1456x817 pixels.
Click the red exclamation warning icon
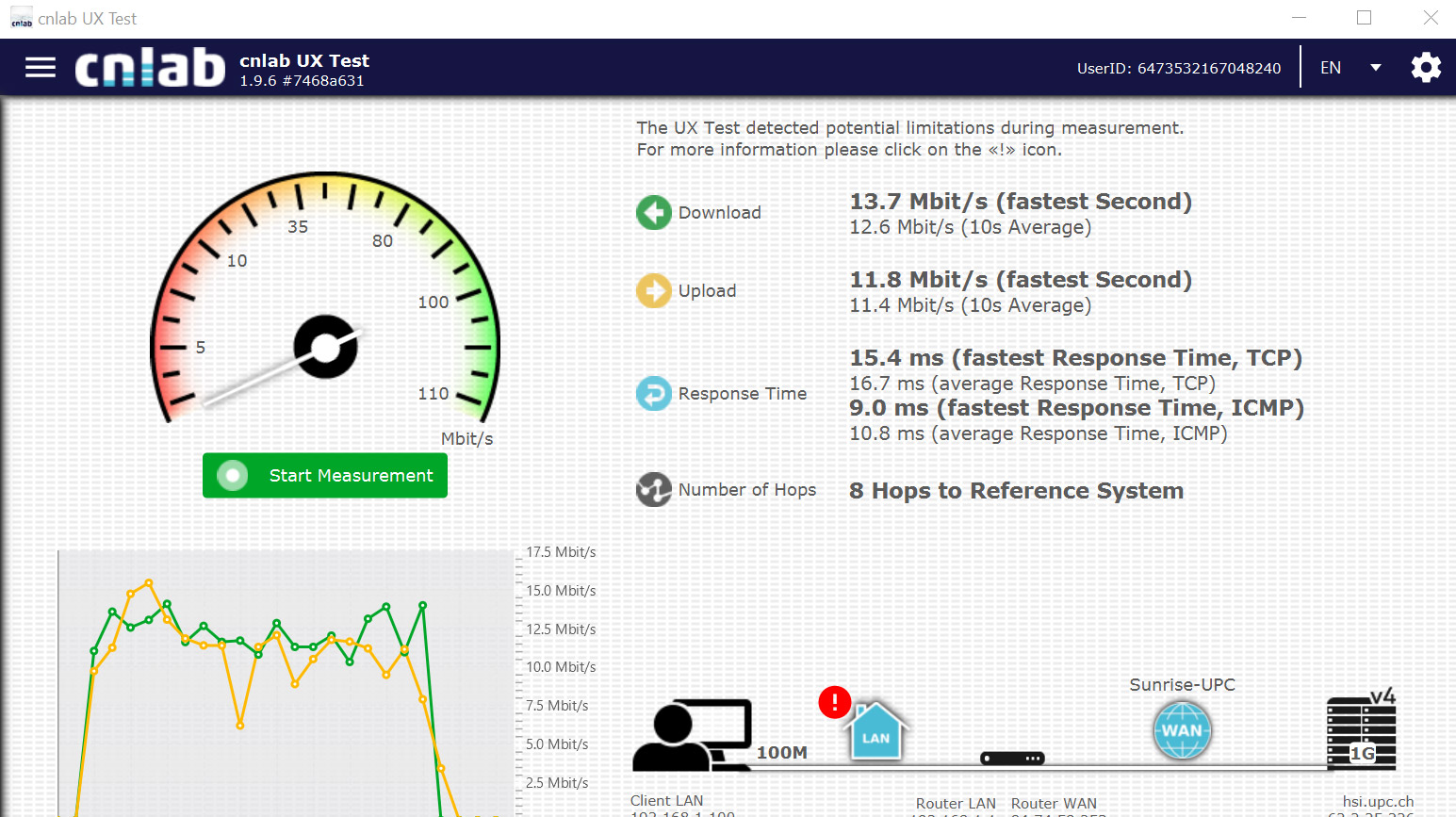pos(834,702)
